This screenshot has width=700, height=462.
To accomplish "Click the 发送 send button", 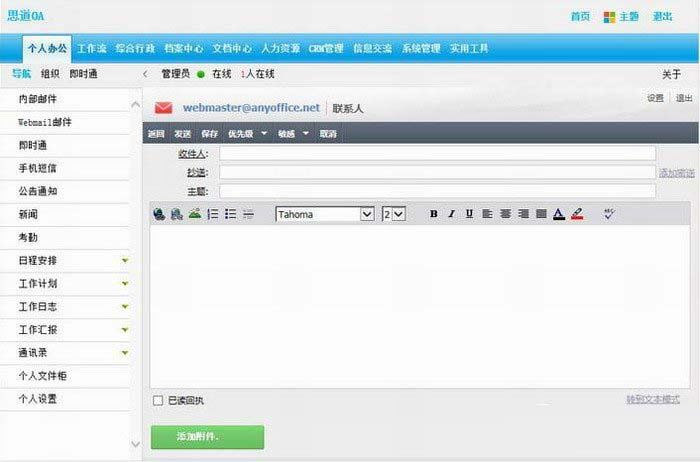I will 182,133.
